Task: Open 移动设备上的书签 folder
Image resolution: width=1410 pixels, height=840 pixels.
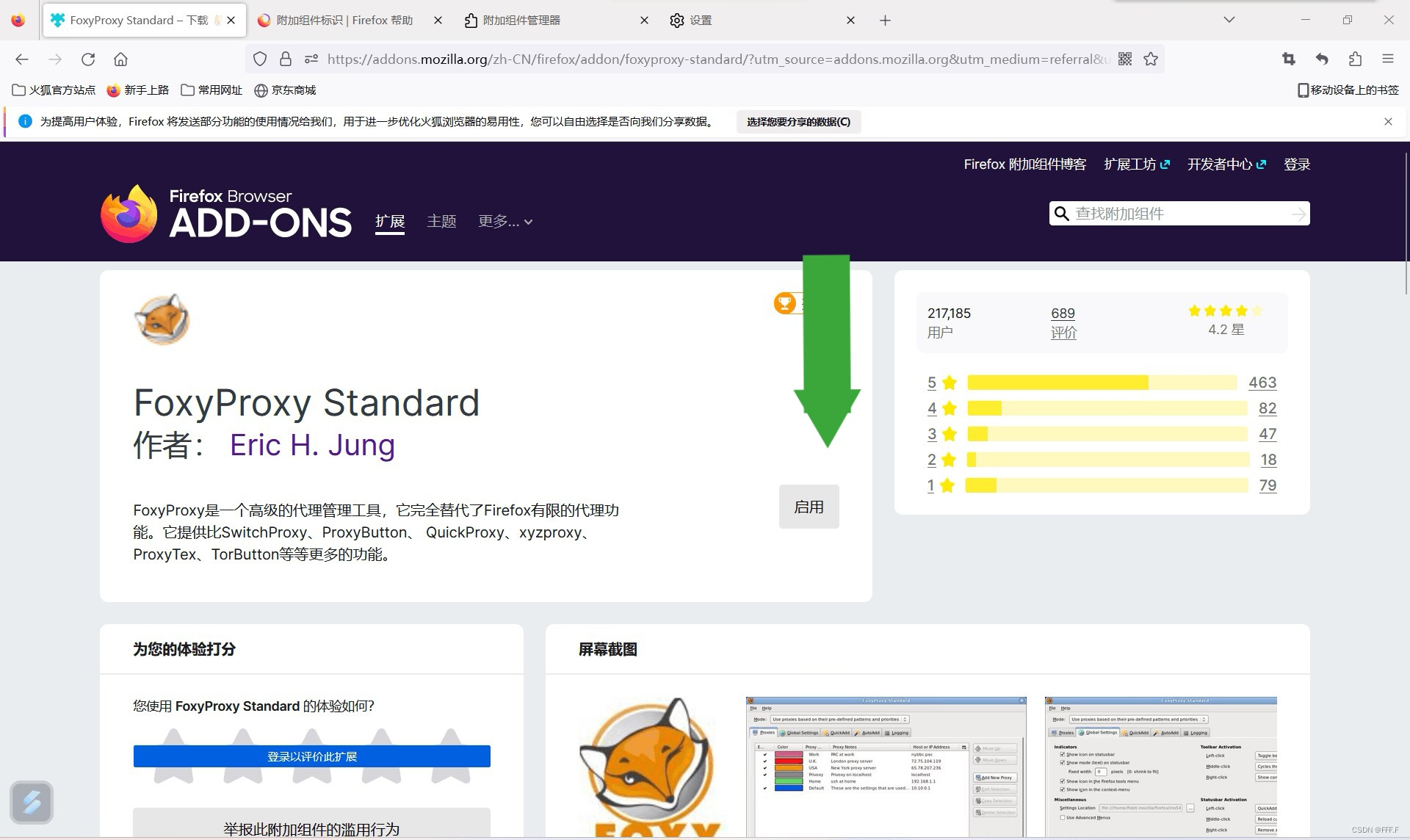Action: point(1348,90)
